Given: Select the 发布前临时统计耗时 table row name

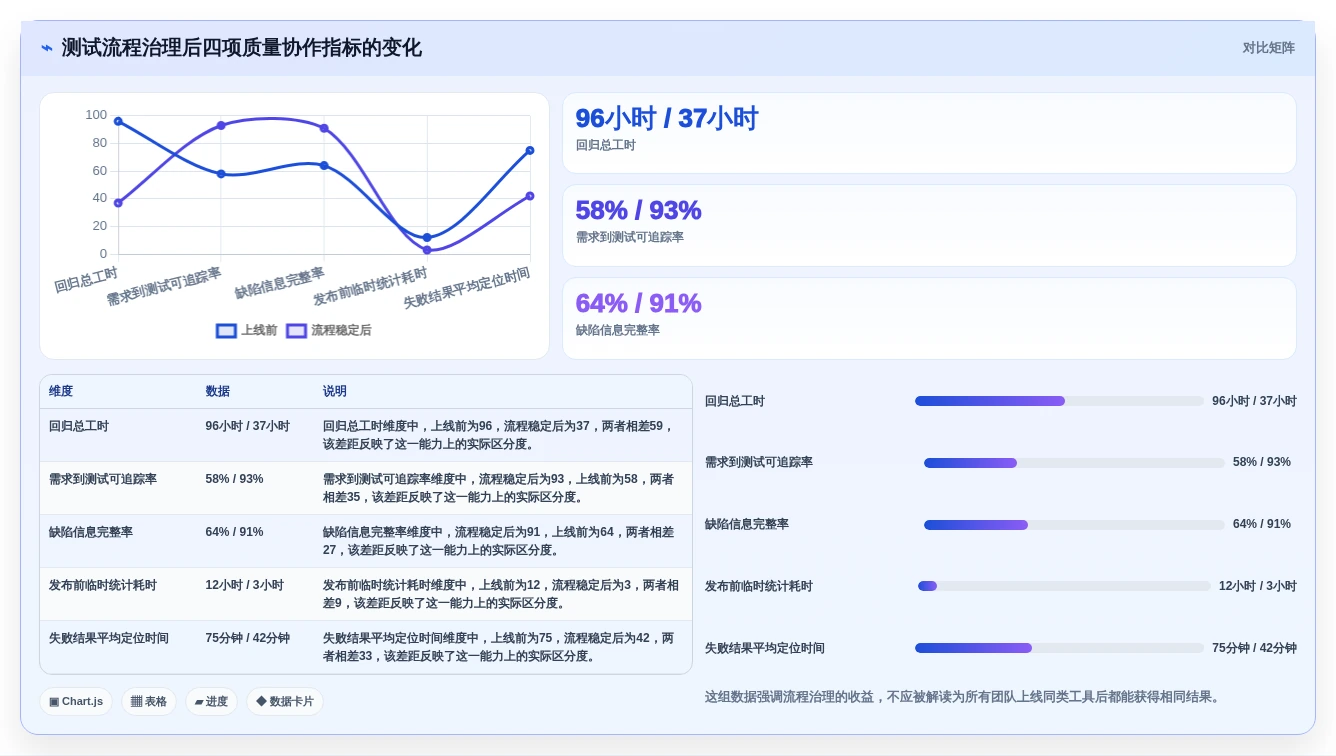Looking at the screenshot, I should (103, 585).
